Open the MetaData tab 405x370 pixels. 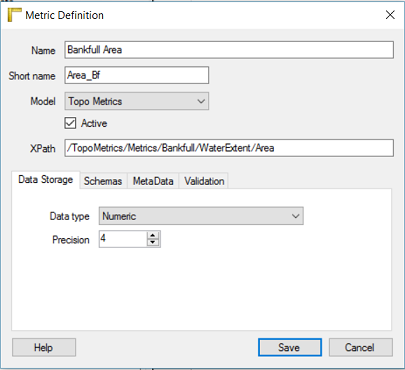pyautogui.click(x=153, y=181)
